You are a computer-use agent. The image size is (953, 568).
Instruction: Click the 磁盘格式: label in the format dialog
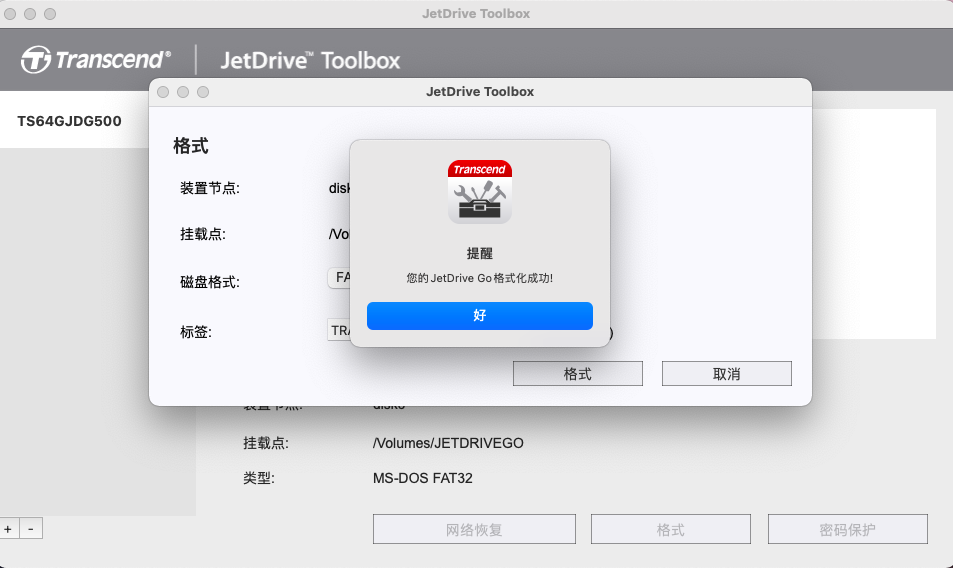pos(210,282)
